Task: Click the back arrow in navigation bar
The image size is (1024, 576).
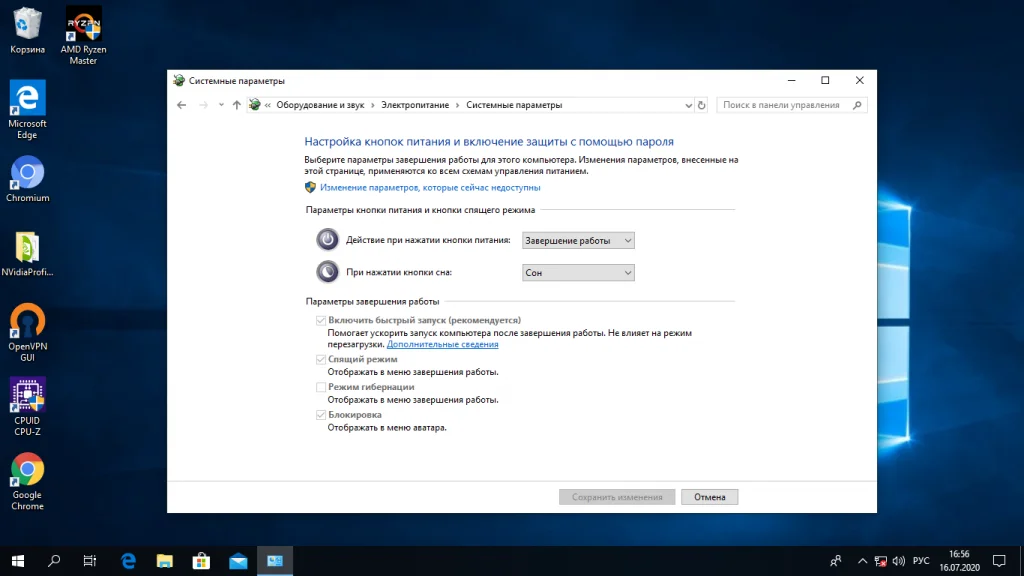Action: point(181,105)
